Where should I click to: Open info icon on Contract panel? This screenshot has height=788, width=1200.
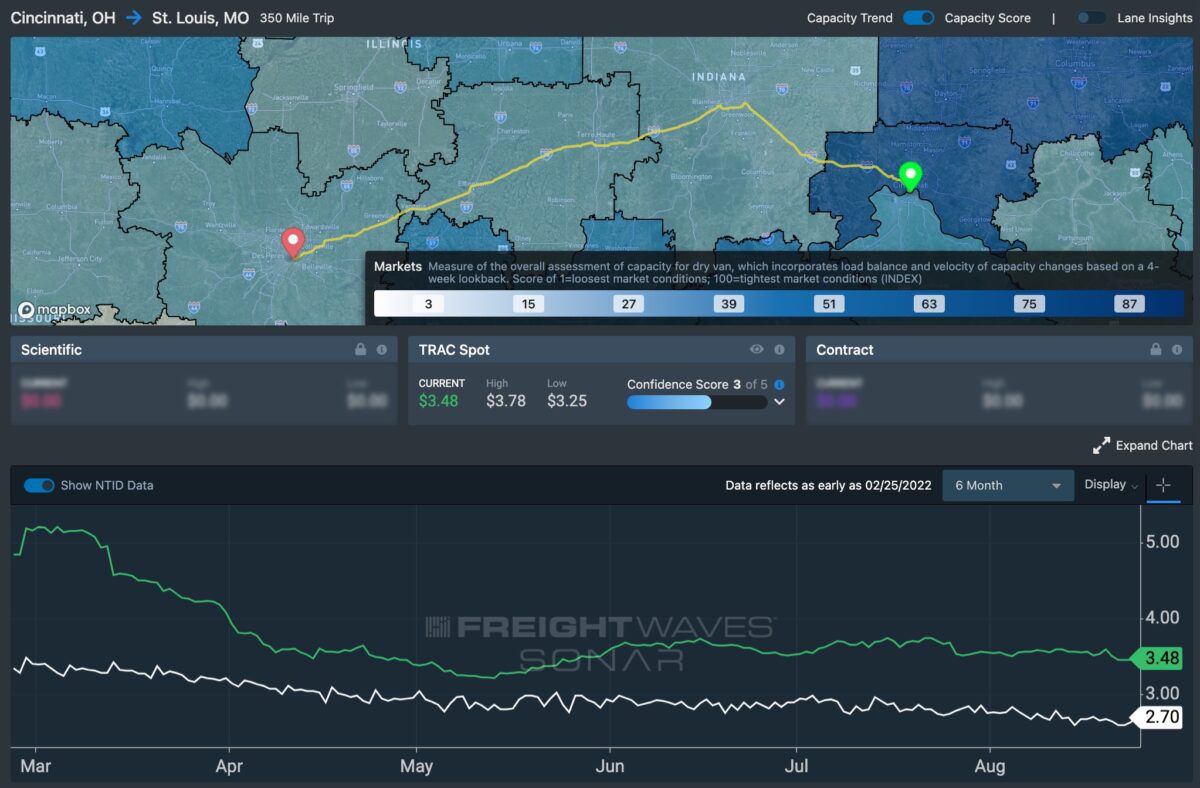(x=1177, y=350)
